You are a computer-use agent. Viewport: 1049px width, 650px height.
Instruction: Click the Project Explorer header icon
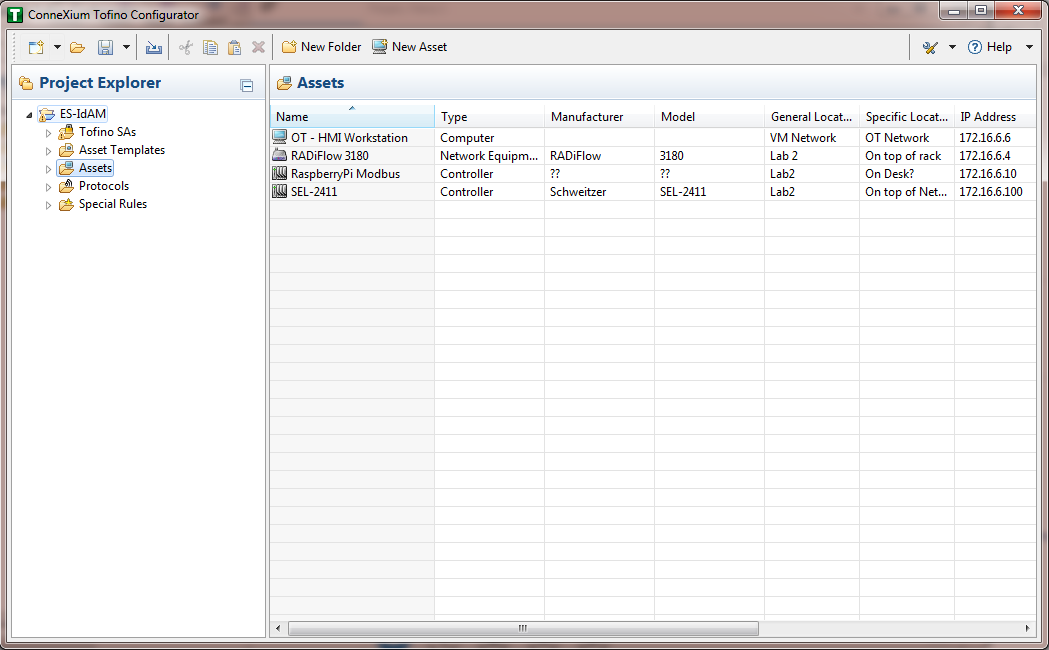26,83
